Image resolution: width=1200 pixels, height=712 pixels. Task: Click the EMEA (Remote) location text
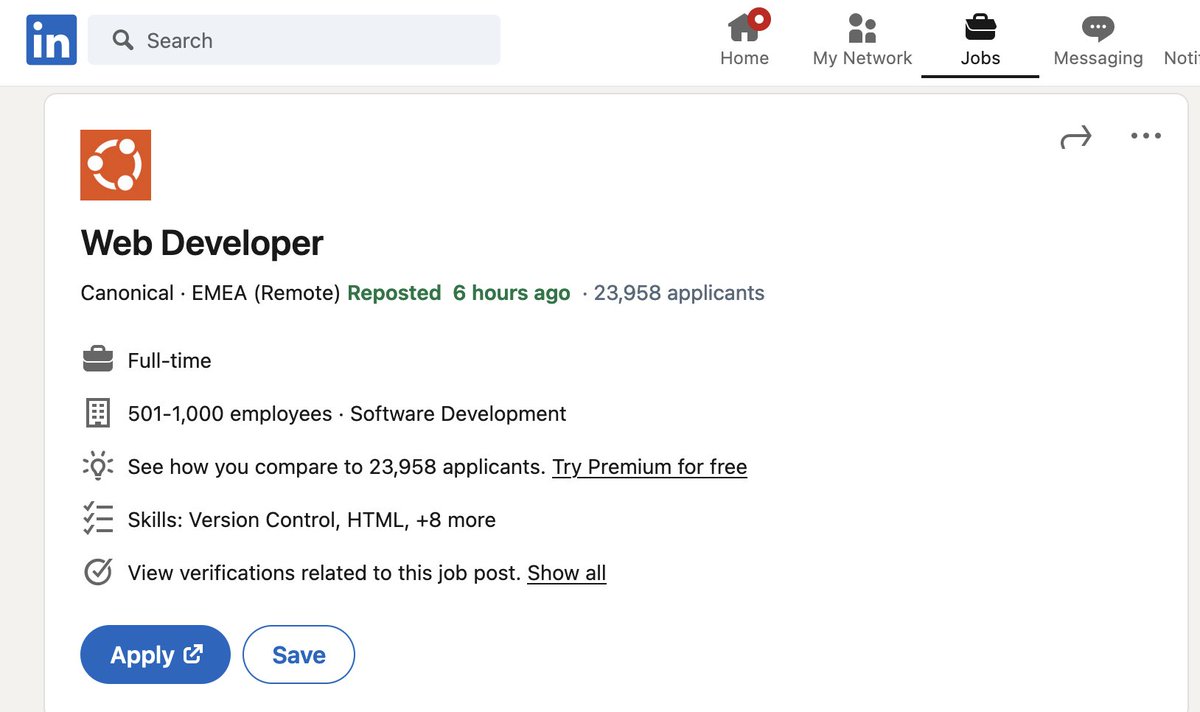coord(266,293)
